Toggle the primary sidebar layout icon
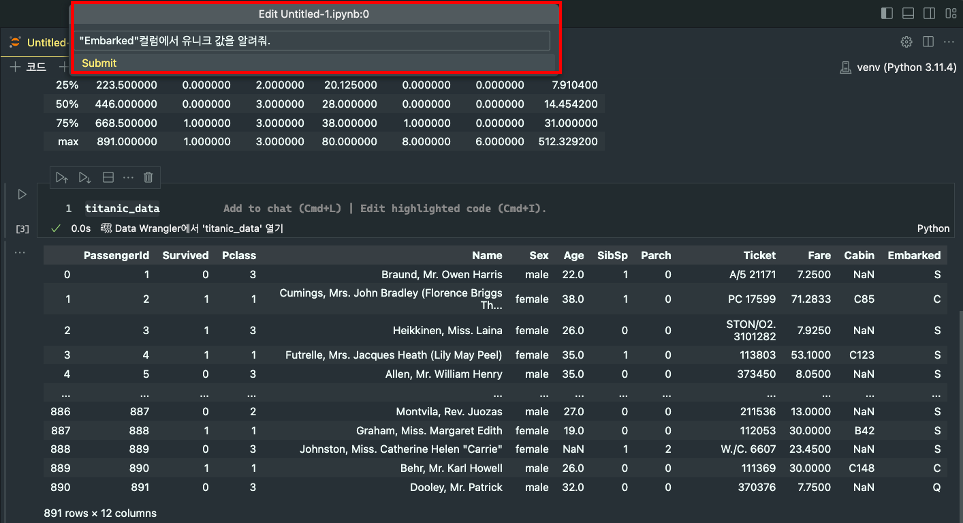The width and height of the screenshot is (963, 523). click(886, 14)
